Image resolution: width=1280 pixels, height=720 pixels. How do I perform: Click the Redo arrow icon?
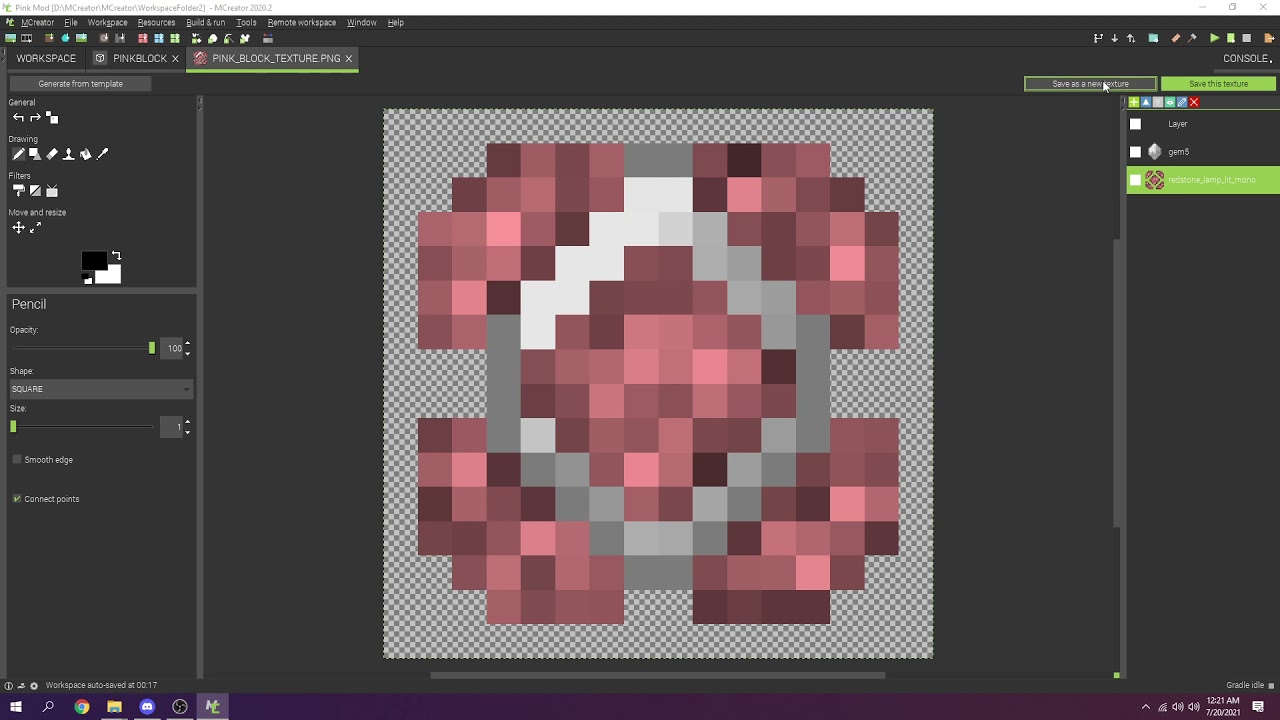(35, 118)
